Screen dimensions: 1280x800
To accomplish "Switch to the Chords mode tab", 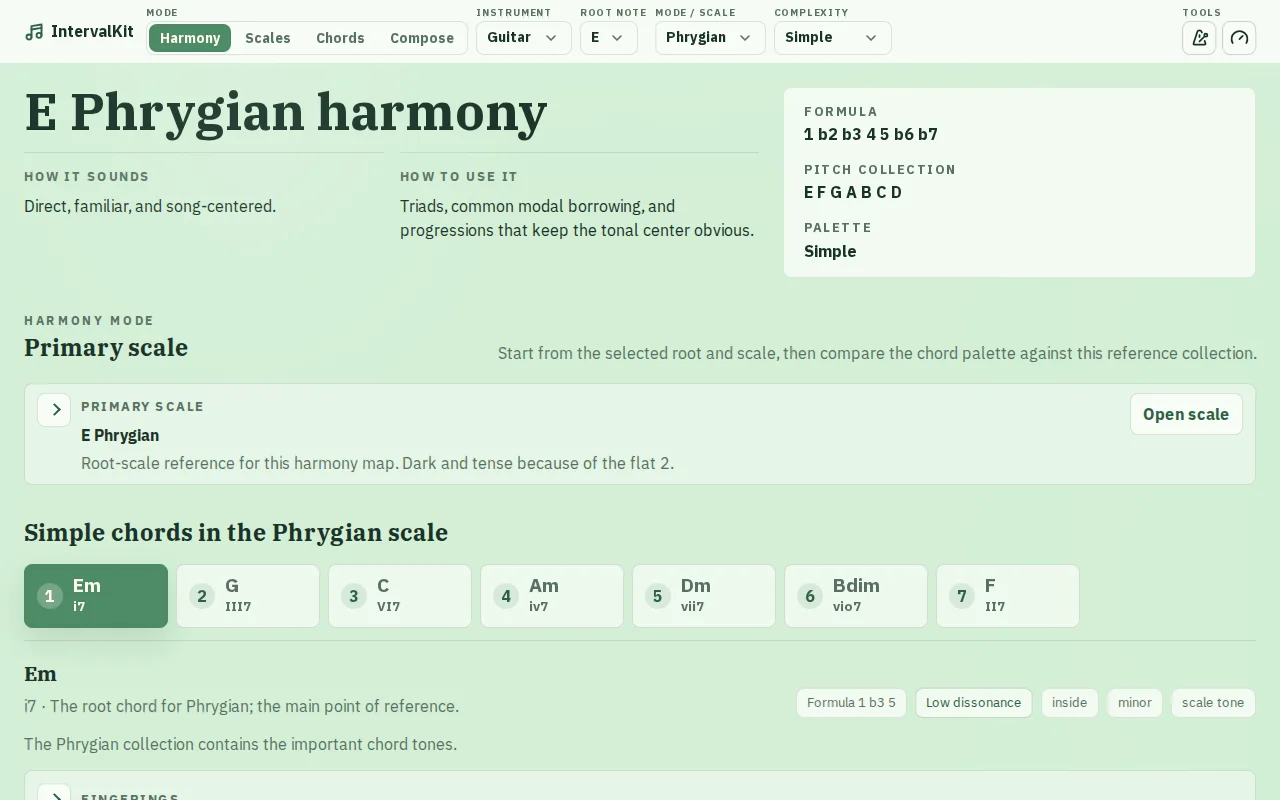I will (x=340, y=38).
